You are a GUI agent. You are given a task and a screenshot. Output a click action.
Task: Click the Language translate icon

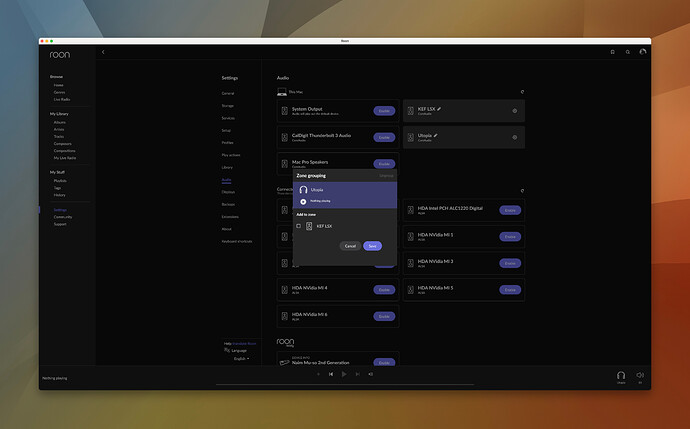227,350
